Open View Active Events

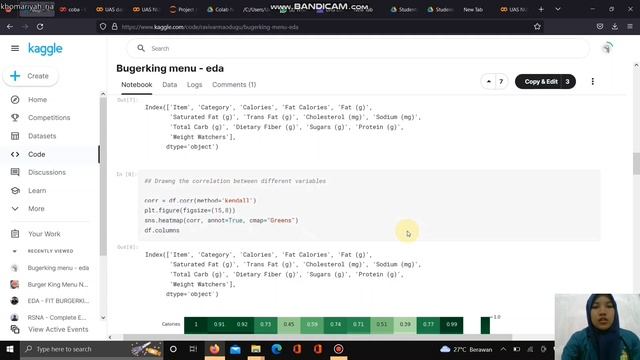coord(58,329)
